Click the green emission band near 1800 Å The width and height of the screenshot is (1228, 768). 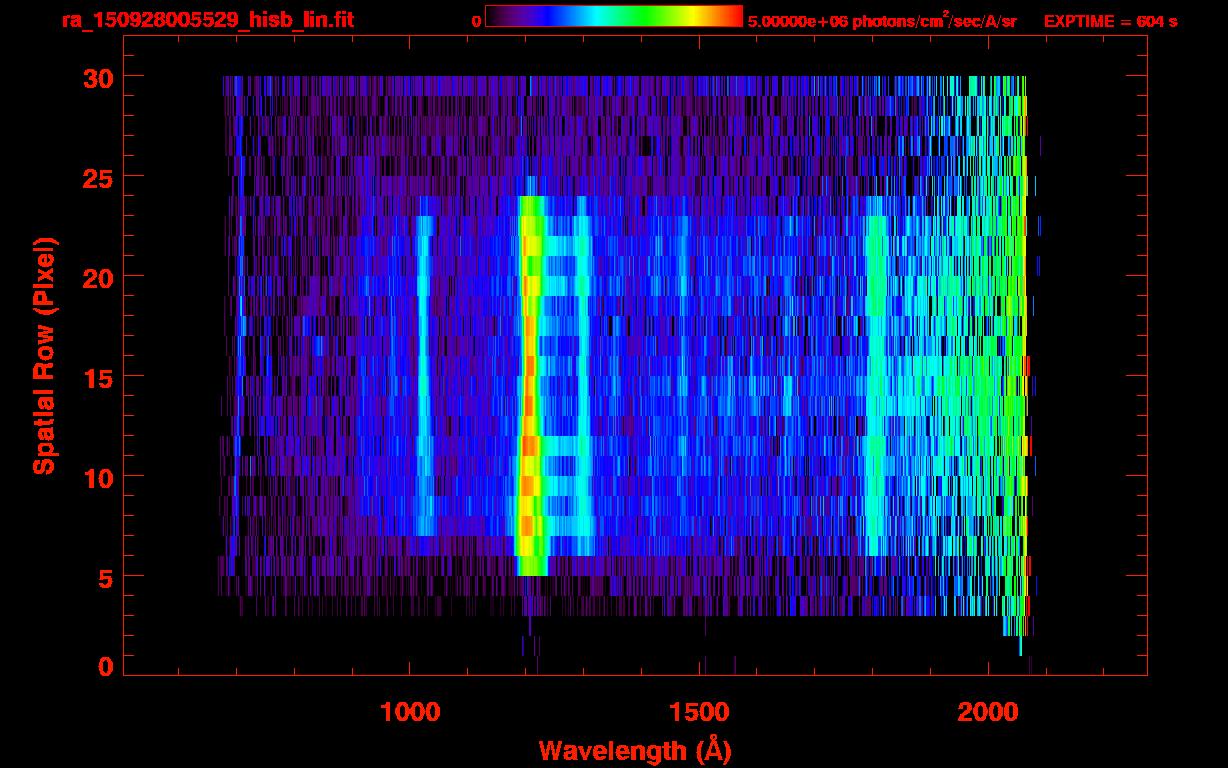[876, 380]
